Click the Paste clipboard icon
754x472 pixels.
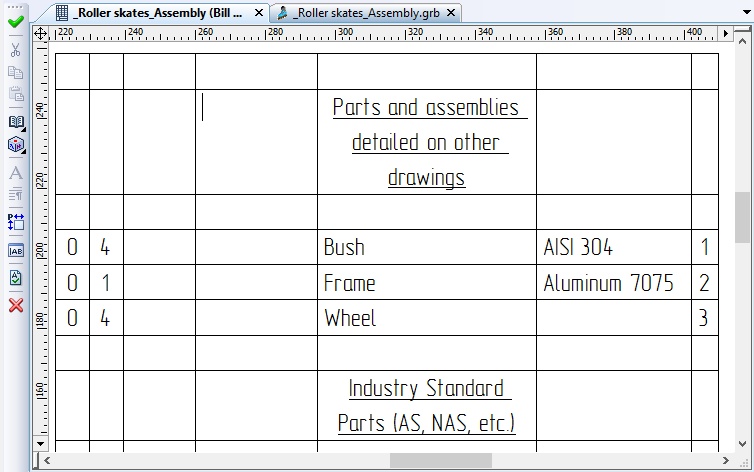pos(16,96)
